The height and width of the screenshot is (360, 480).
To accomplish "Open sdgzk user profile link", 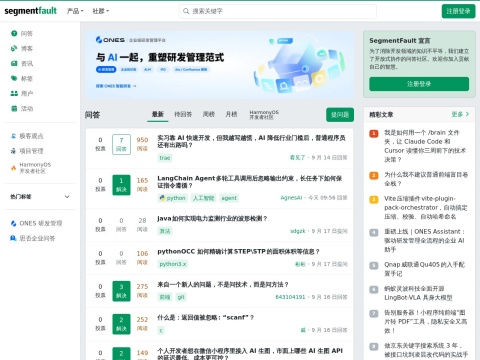I will 298,231.
